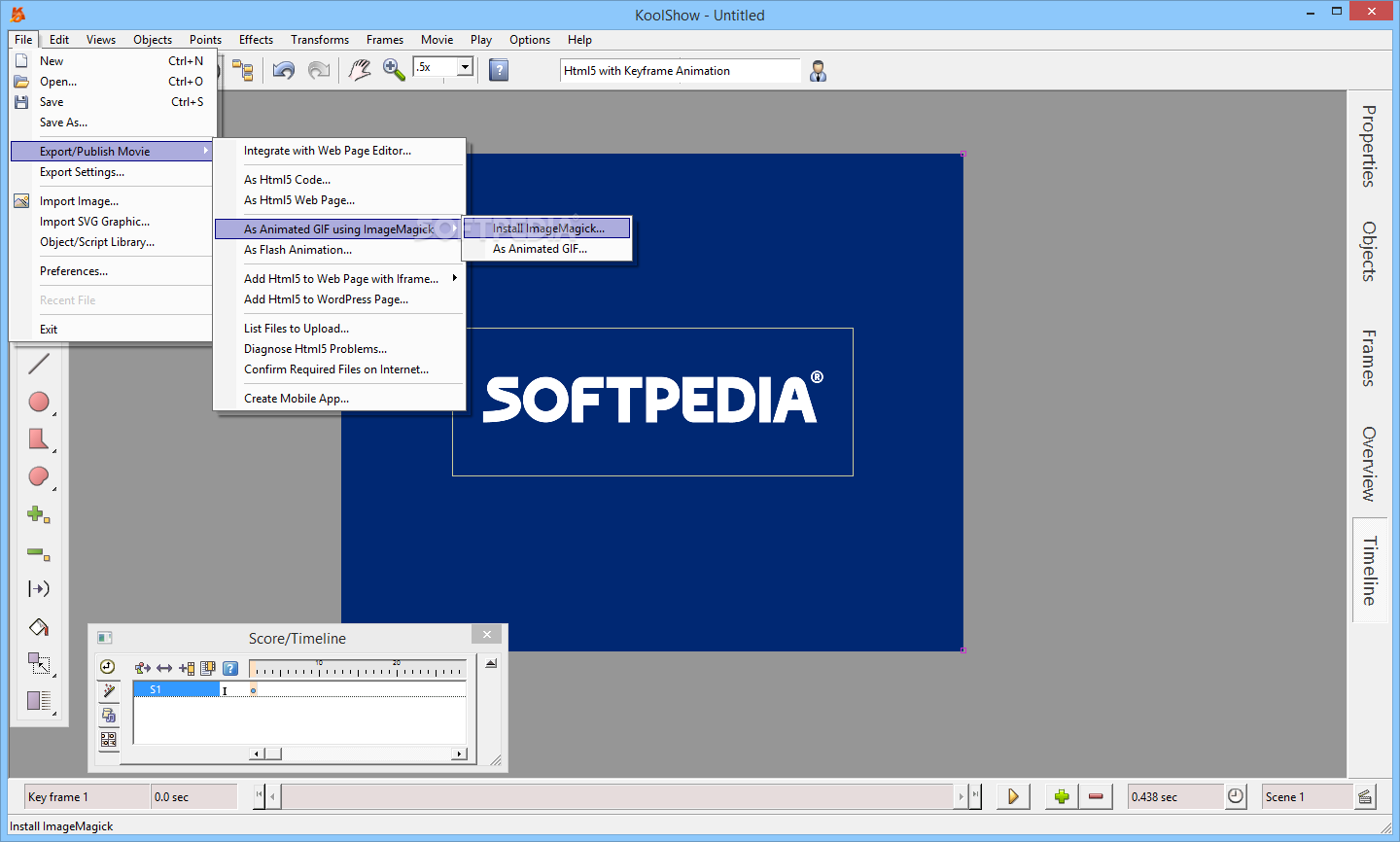
Task: Click the timeline ruler at frame 20
Action: [x=397, y=669]
